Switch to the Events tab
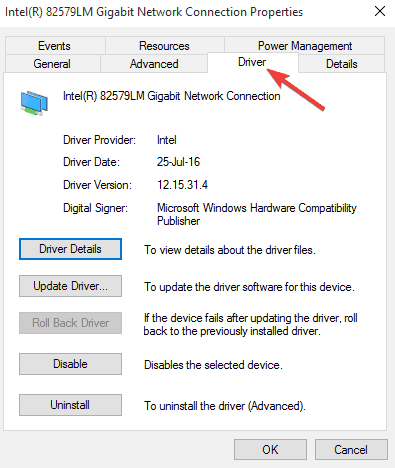The height and width of the screenshot is (468, 395). click(x=54, y=46)
